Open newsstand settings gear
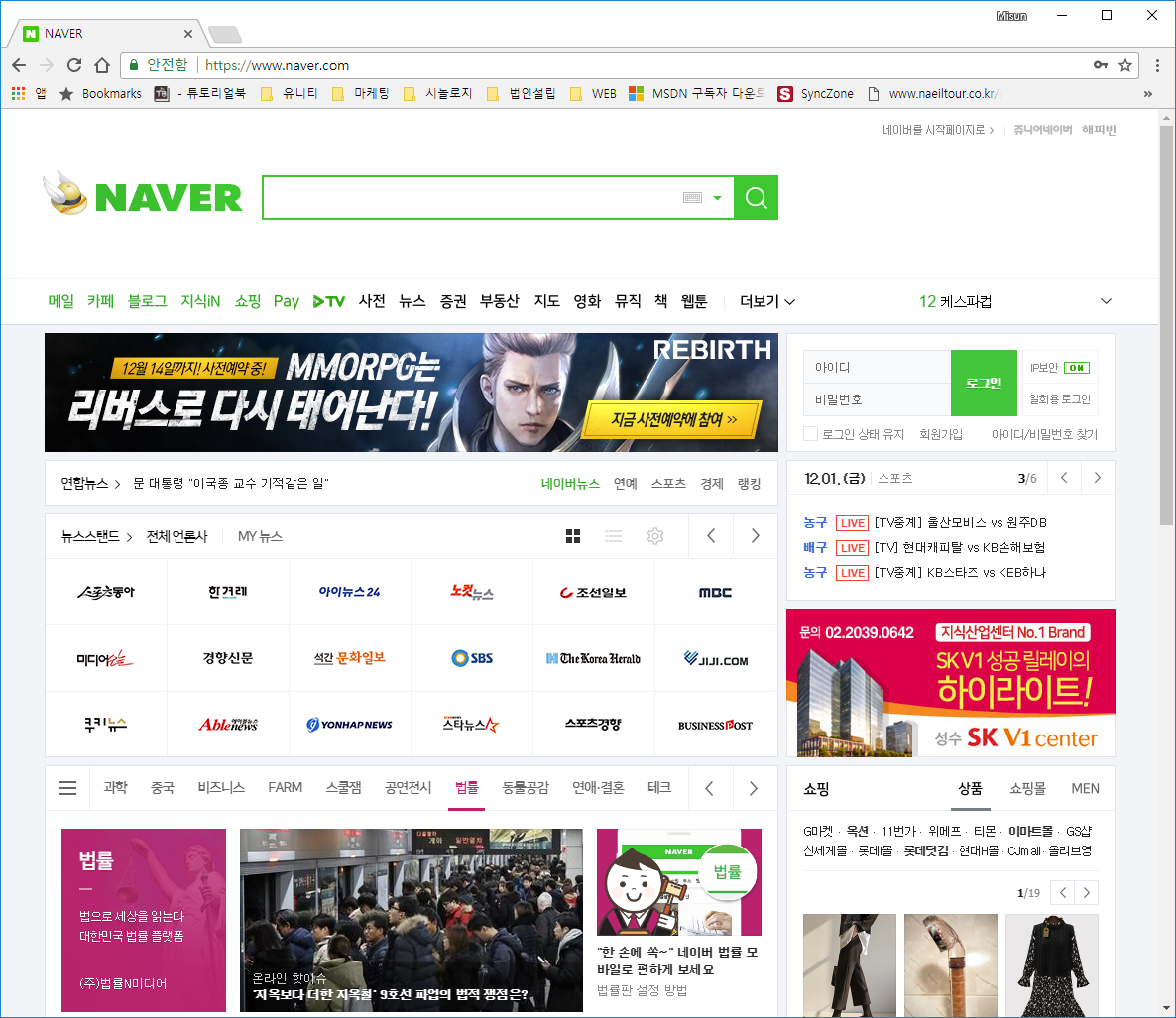 point(655,536)
